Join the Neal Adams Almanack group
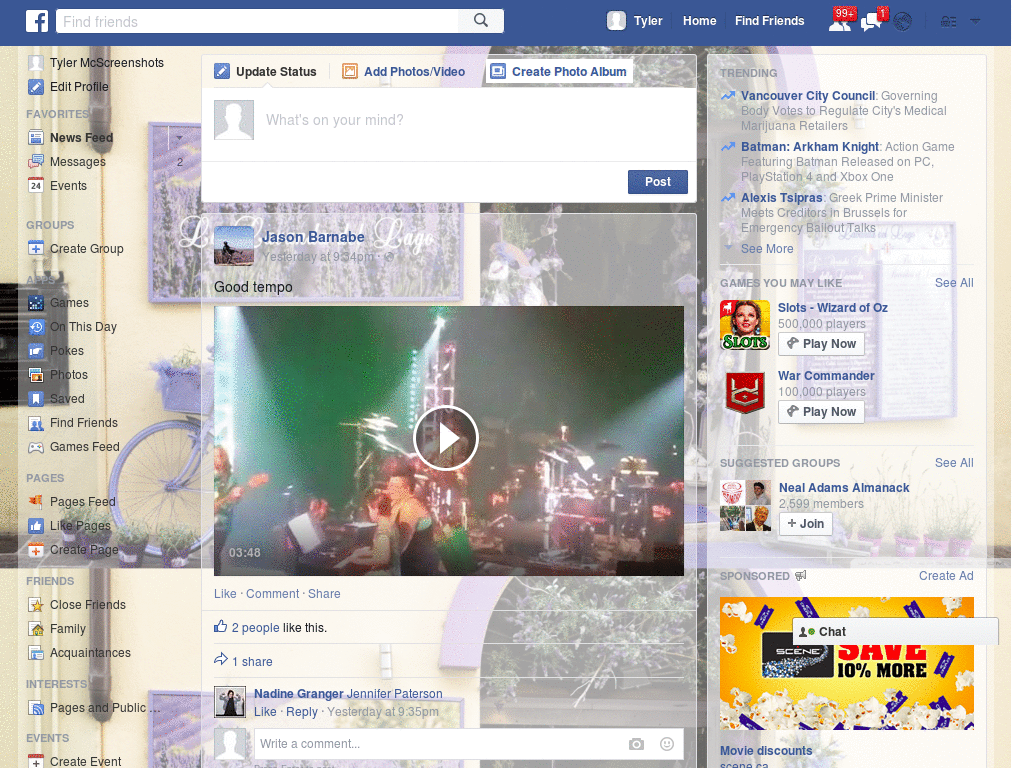1024x768 pixels. 805,524
